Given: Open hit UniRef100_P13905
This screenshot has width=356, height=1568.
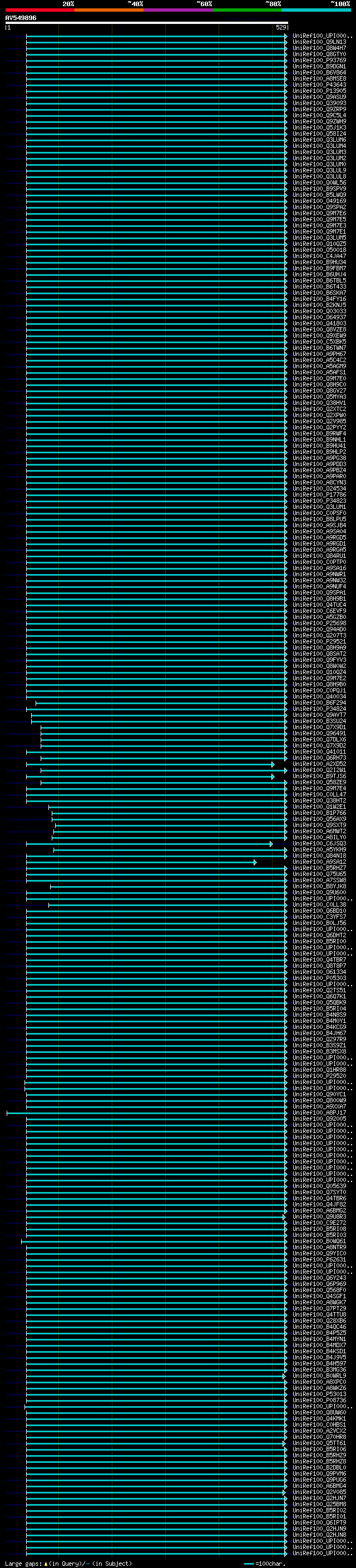Looking at the screenshot, I should (x=319, y=91).
